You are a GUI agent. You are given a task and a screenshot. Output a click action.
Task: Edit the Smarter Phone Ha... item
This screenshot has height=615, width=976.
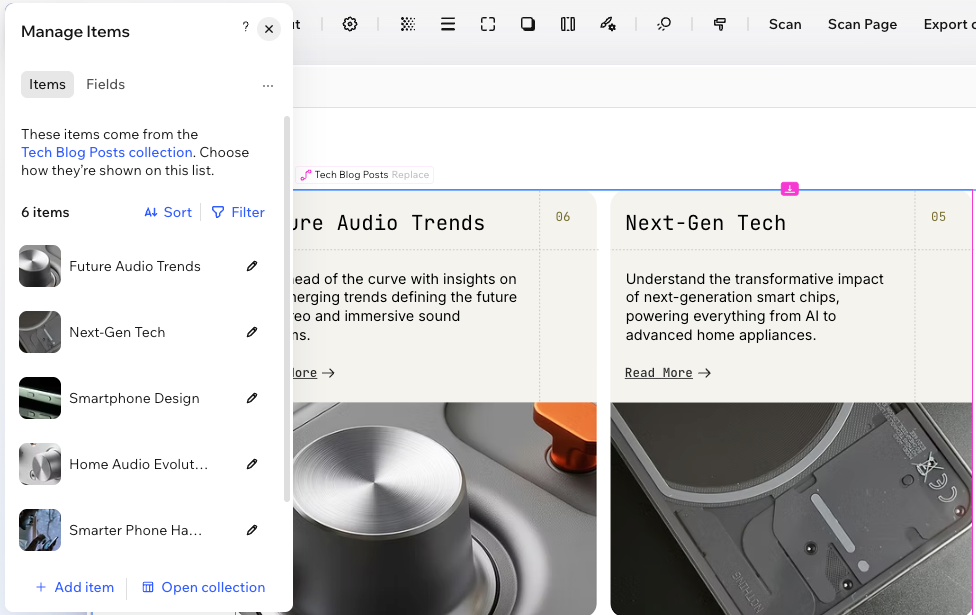point(251,530)
